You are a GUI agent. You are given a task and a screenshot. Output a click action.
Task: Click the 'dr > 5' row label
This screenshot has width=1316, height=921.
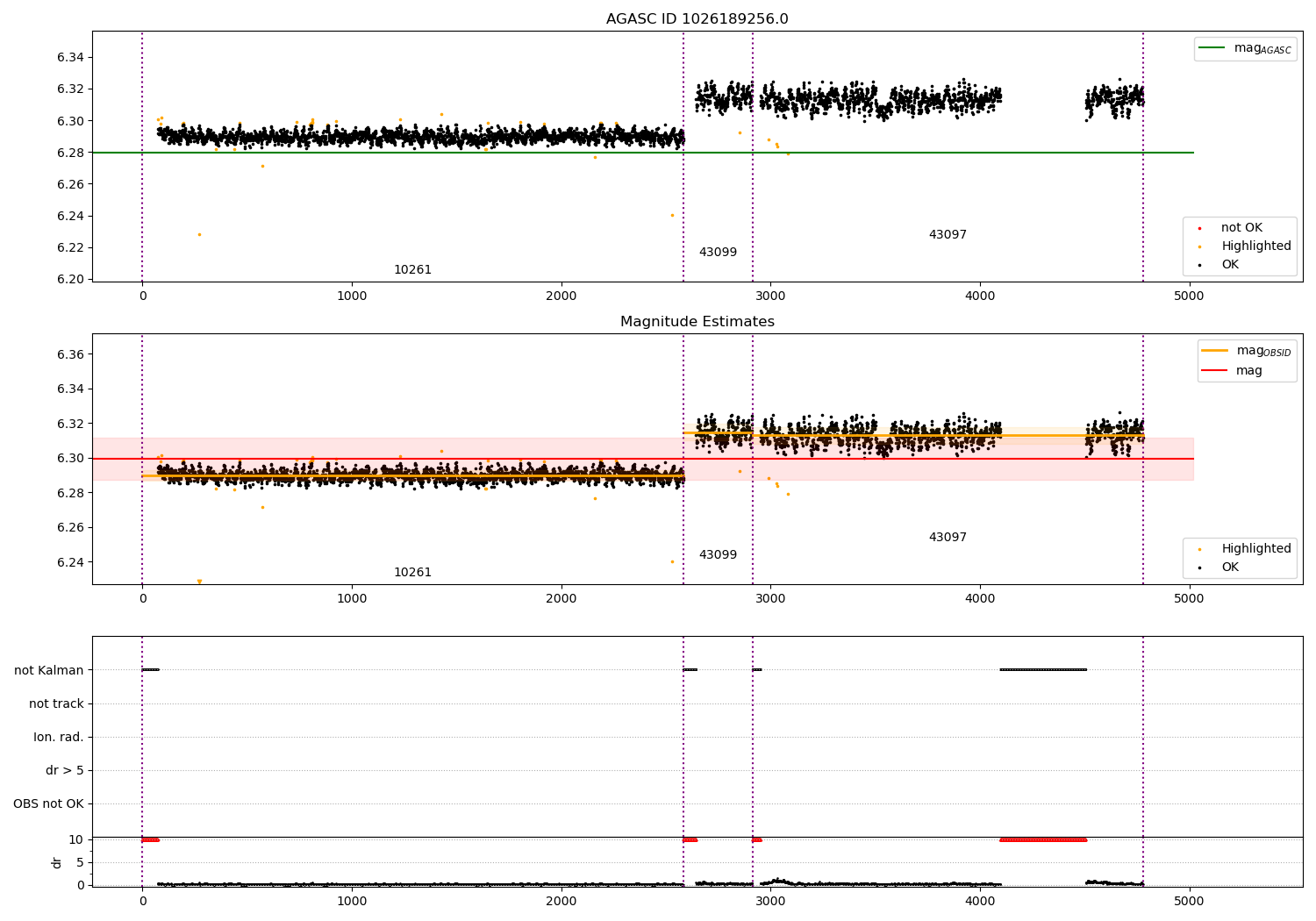click(65, 770)
